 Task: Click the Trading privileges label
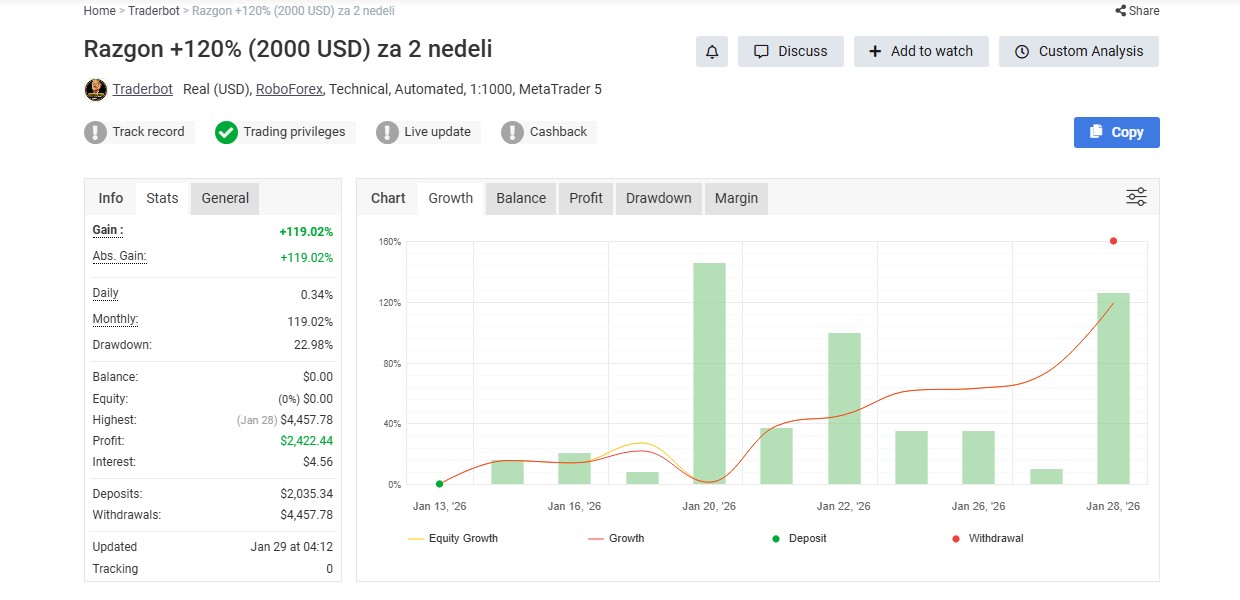pos(294,131)
